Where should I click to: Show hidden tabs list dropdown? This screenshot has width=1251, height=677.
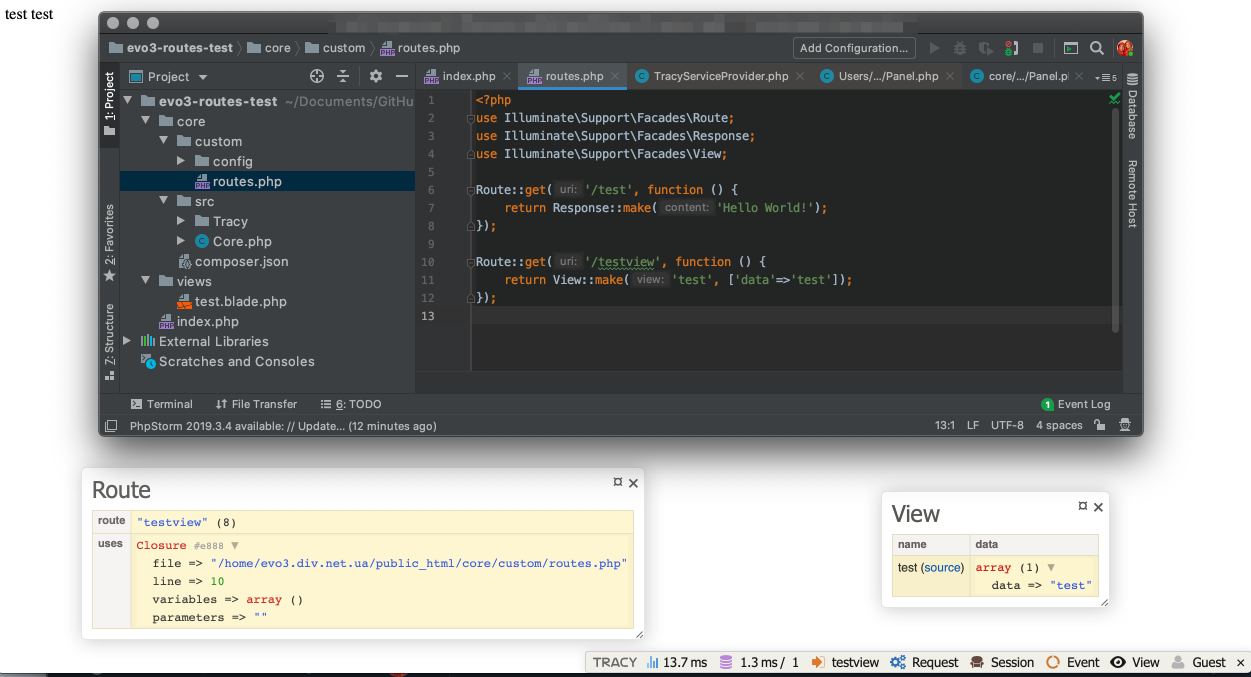click(1106, 77)
